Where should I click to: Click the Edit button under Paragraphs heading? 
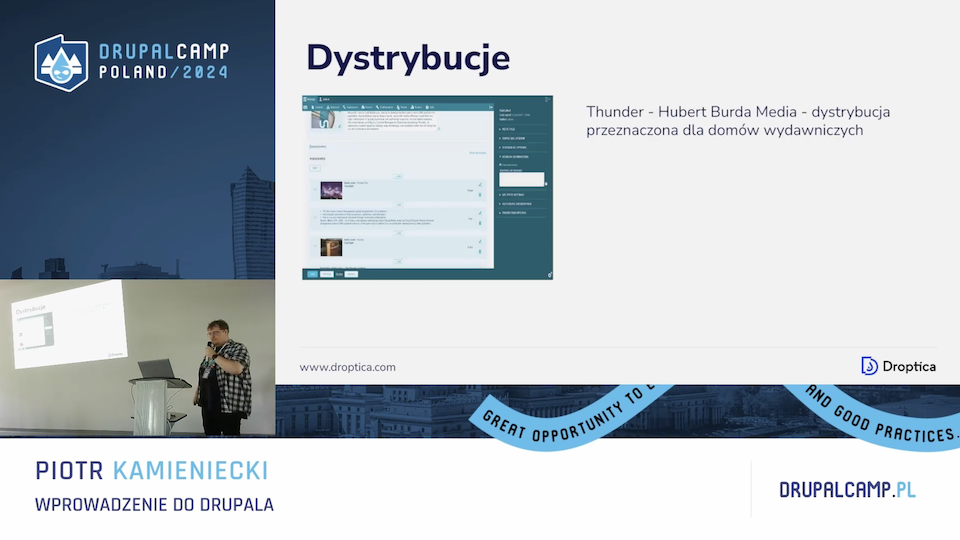click(315, 168)
